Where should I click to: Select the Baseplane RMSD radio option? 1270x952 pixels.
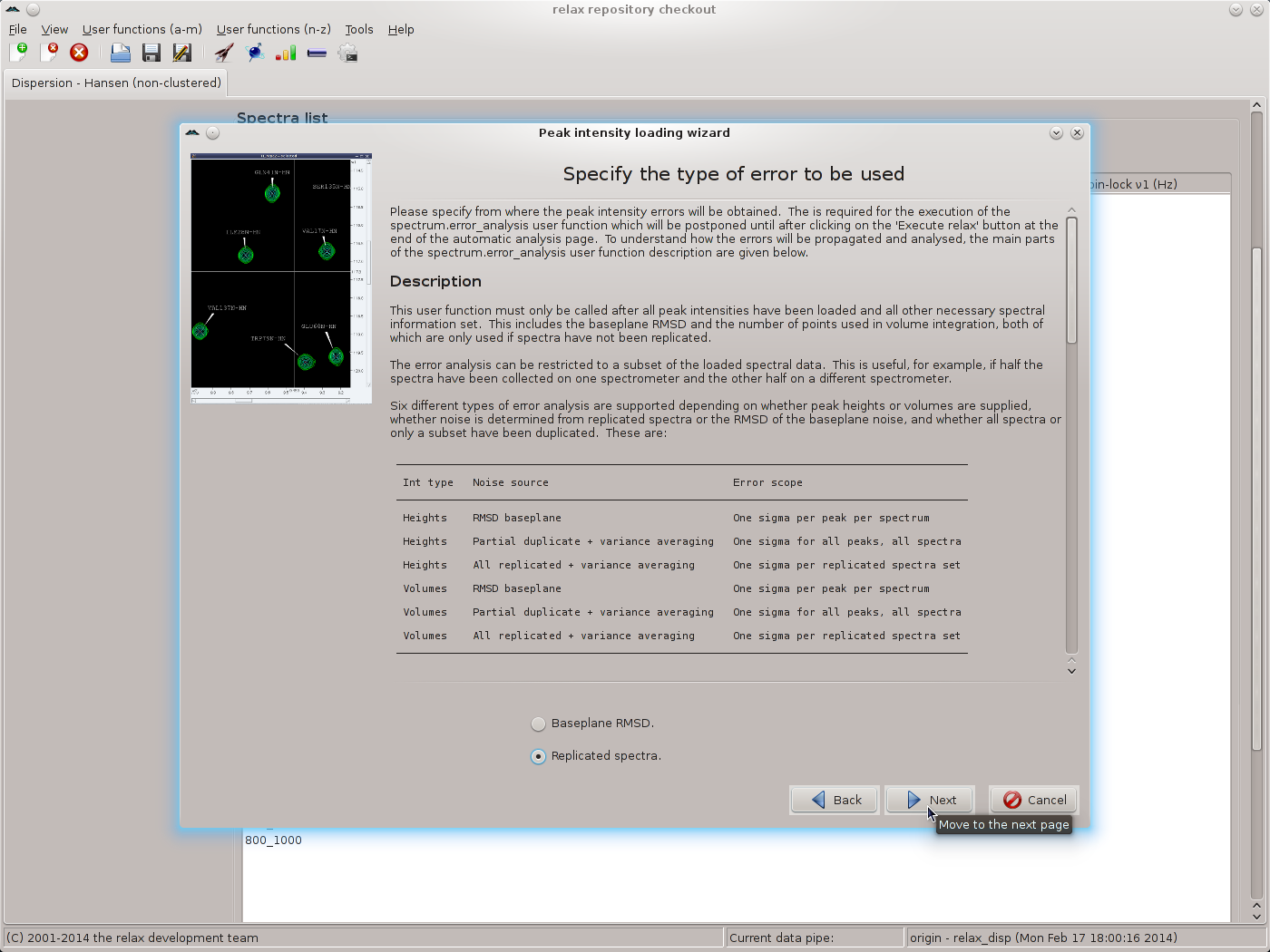coord(539,724)
